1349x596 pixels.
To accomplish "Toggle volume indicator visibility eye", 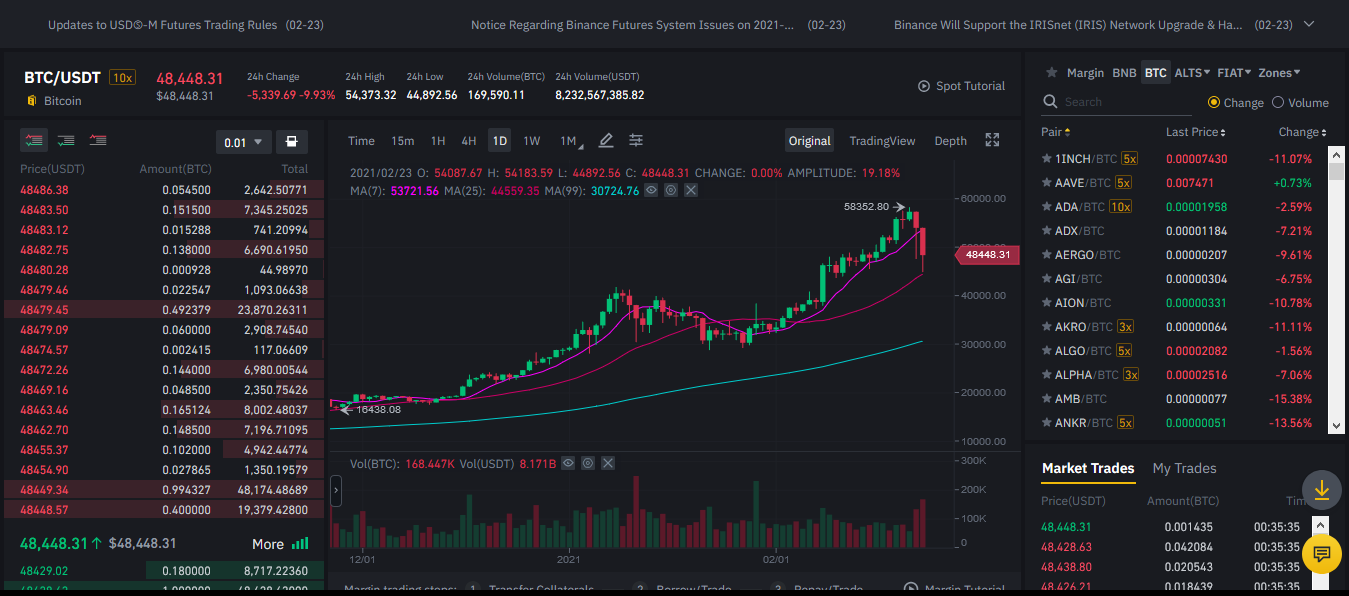I will pos(568,463).
